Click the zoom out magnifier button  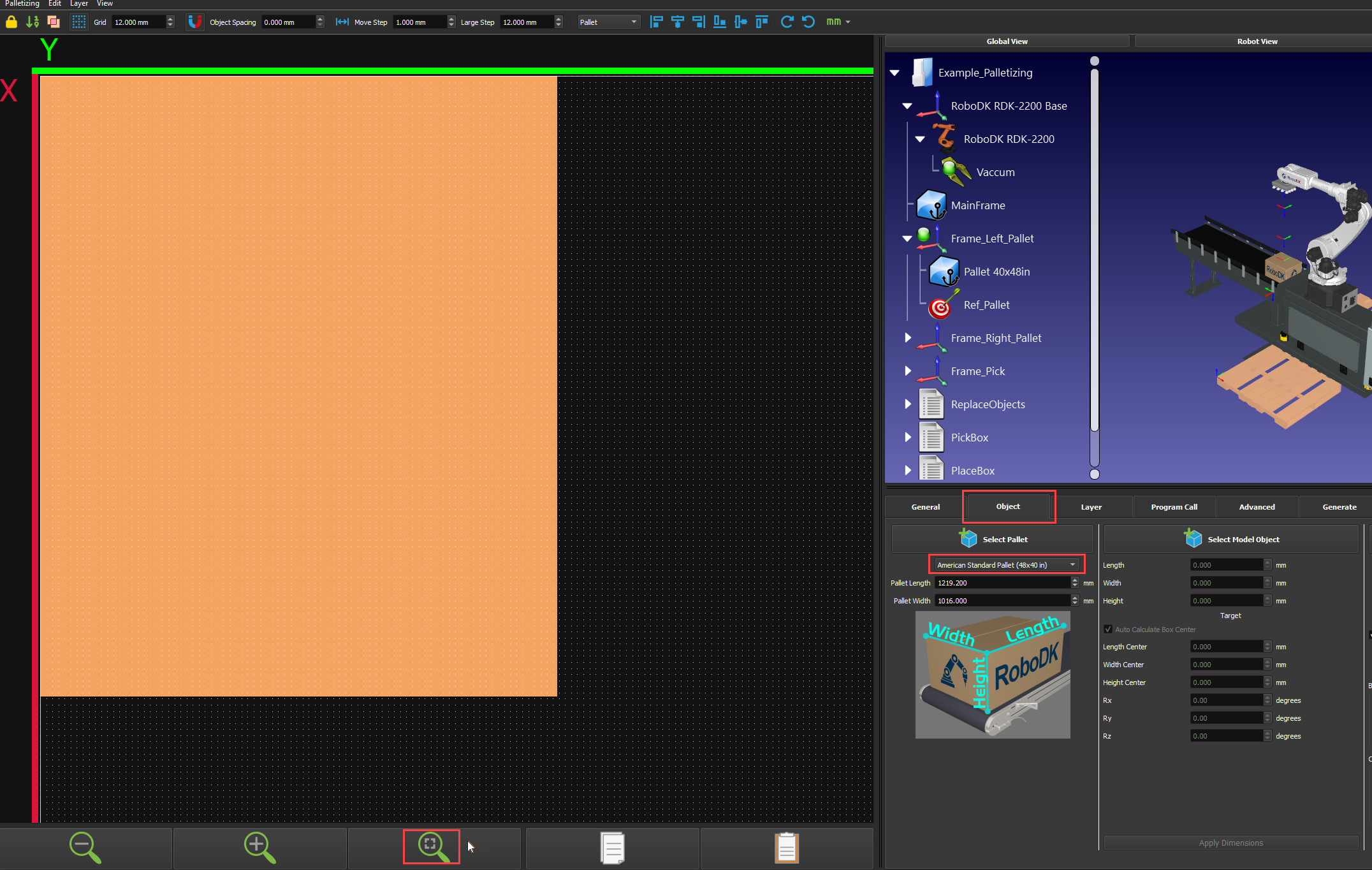[85, 848]
